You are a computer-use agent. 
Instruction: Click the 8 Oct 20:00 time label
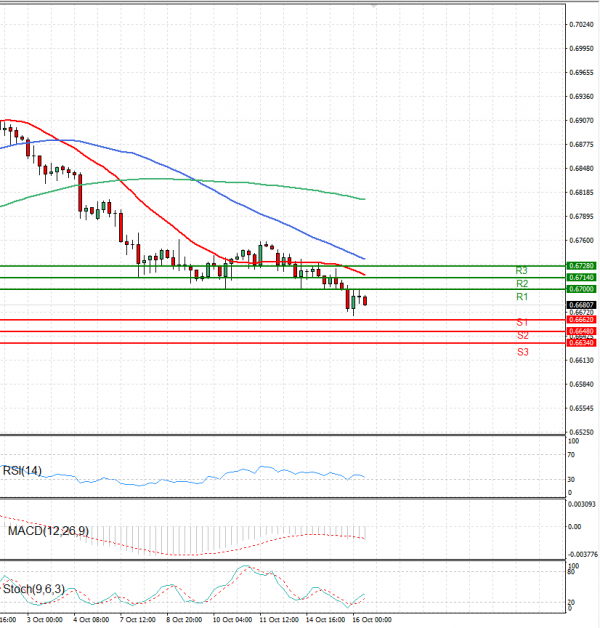point(184,620)
